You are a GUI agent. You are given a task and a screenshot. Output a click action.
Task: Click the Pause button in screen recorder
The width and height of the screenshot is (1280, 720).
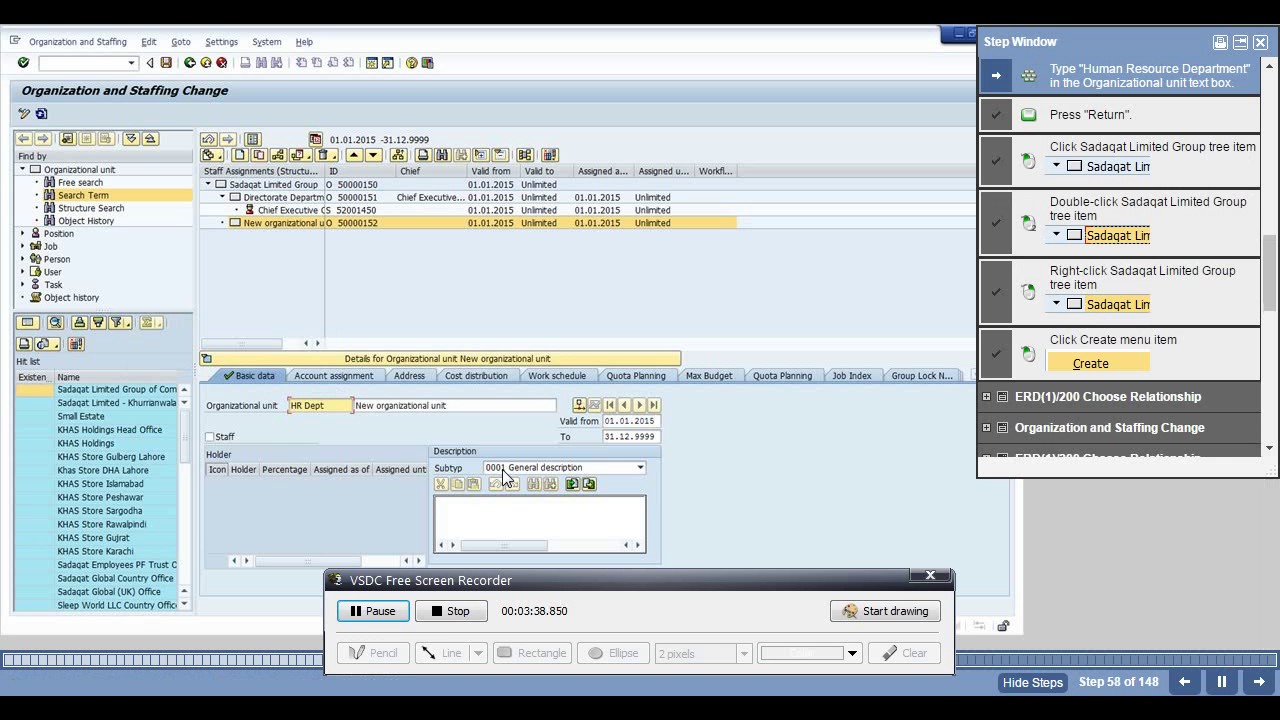pyautogui.click(x=373, y=611)
